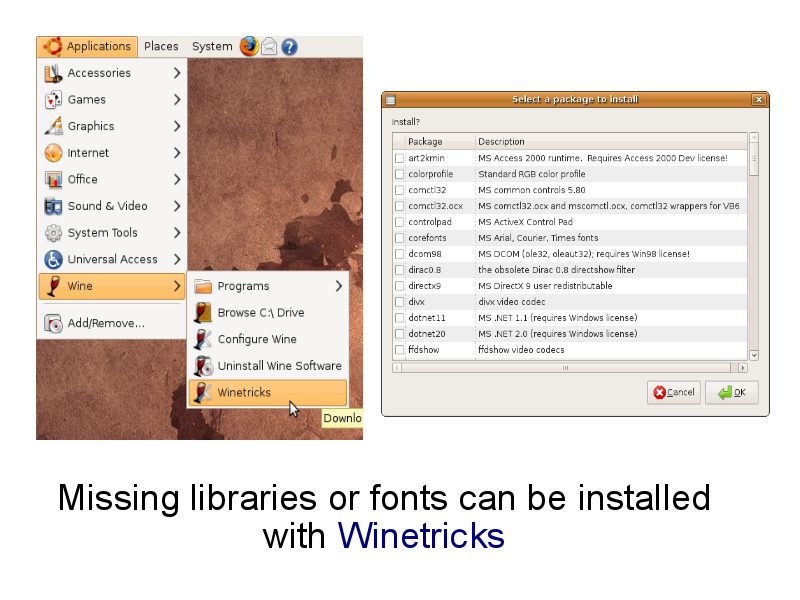The image size is (800, 600).
Task: Expand the Internet submenu arrow
Action: pyautogui.click(x=177, y=153)
